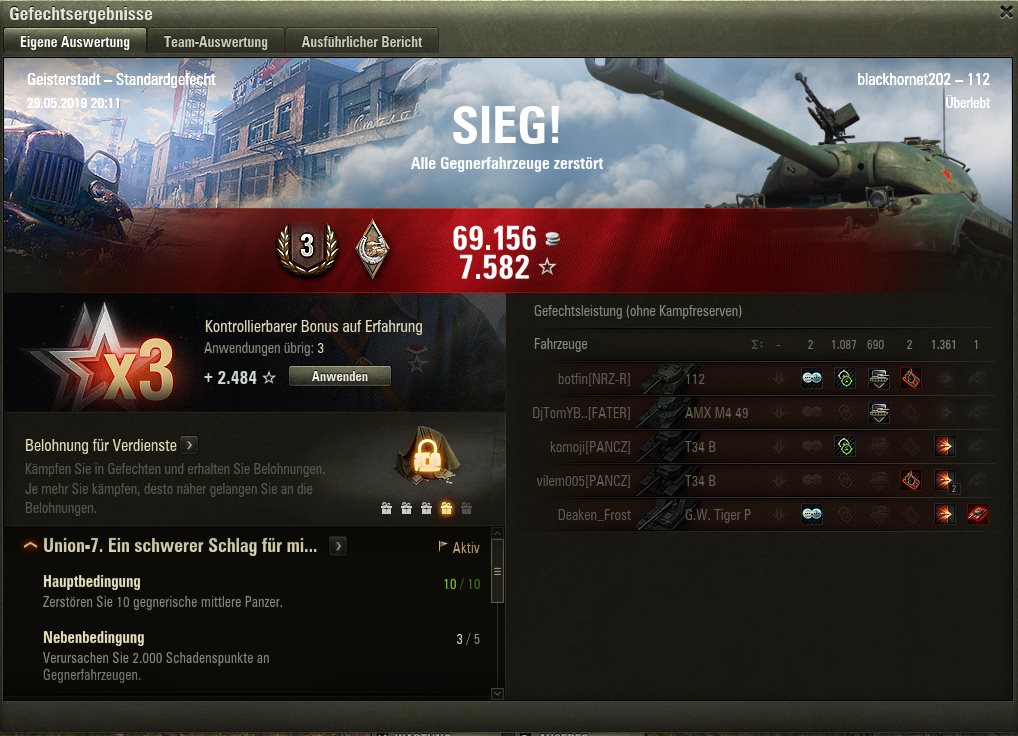1018x736 pixels.
Task: Apply the x3 experience bonus with Anwenden
Action: [x=340, y=376]
